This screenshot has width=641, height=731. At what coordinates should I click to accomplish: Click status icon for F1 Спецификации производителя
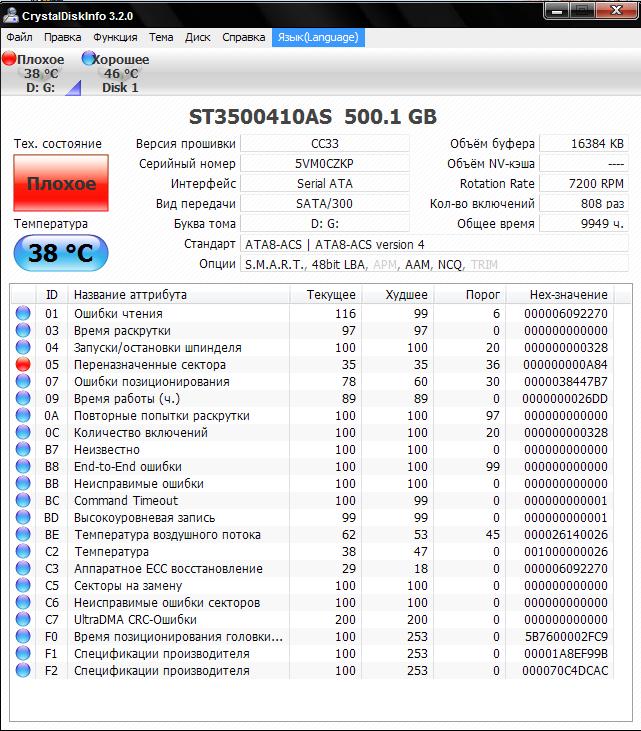23,654
